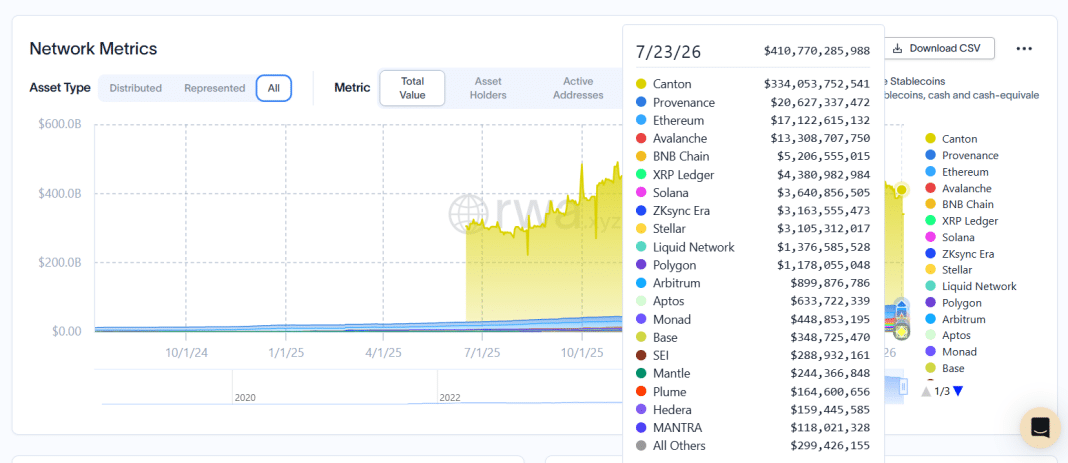The image size is (1068, 463).
Task: Select the Distributed asset type
Action: click(x=136, y=88)
